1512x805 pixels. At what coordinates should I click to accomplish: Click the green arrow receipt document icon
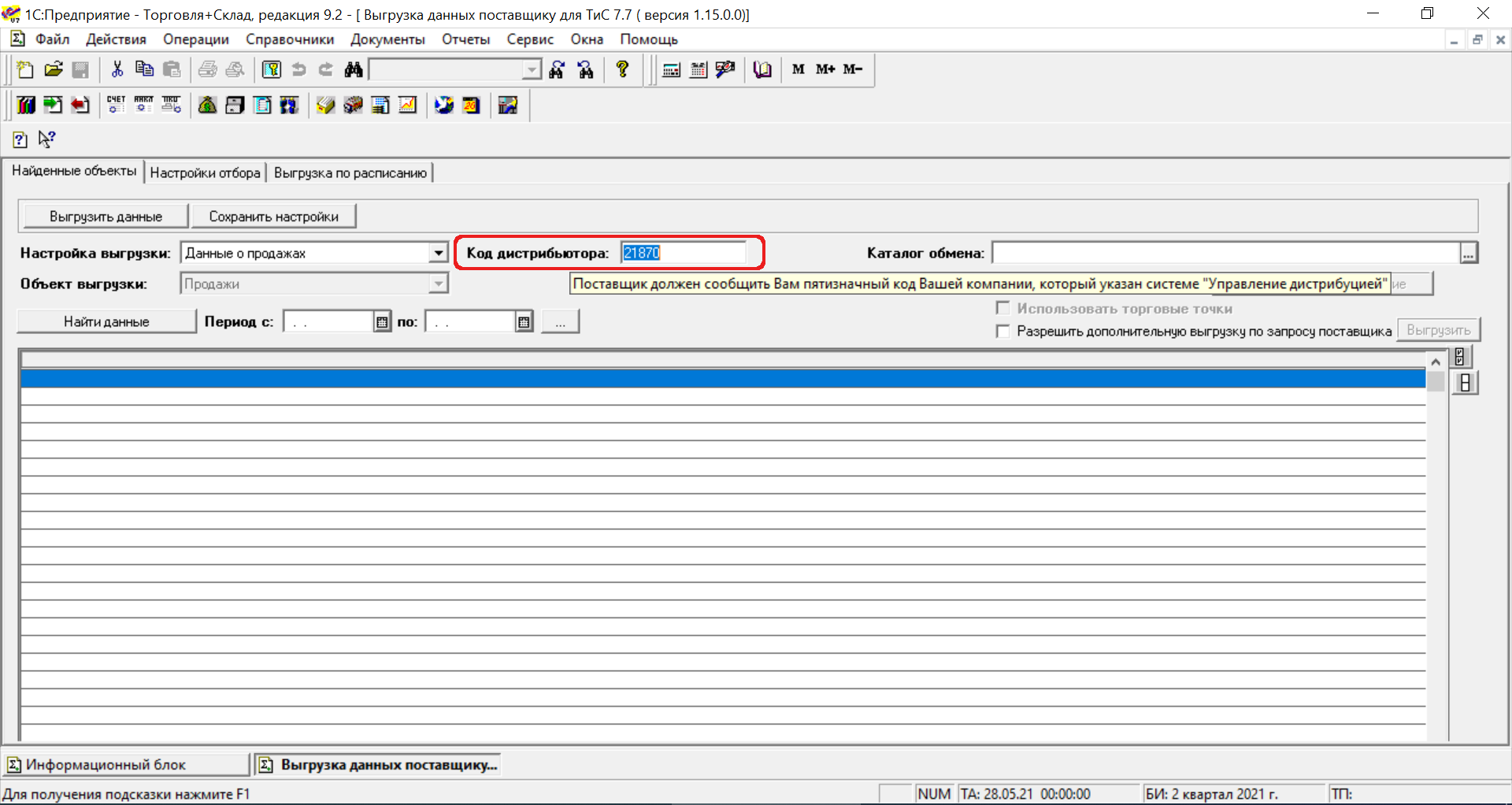coord(53,105)
